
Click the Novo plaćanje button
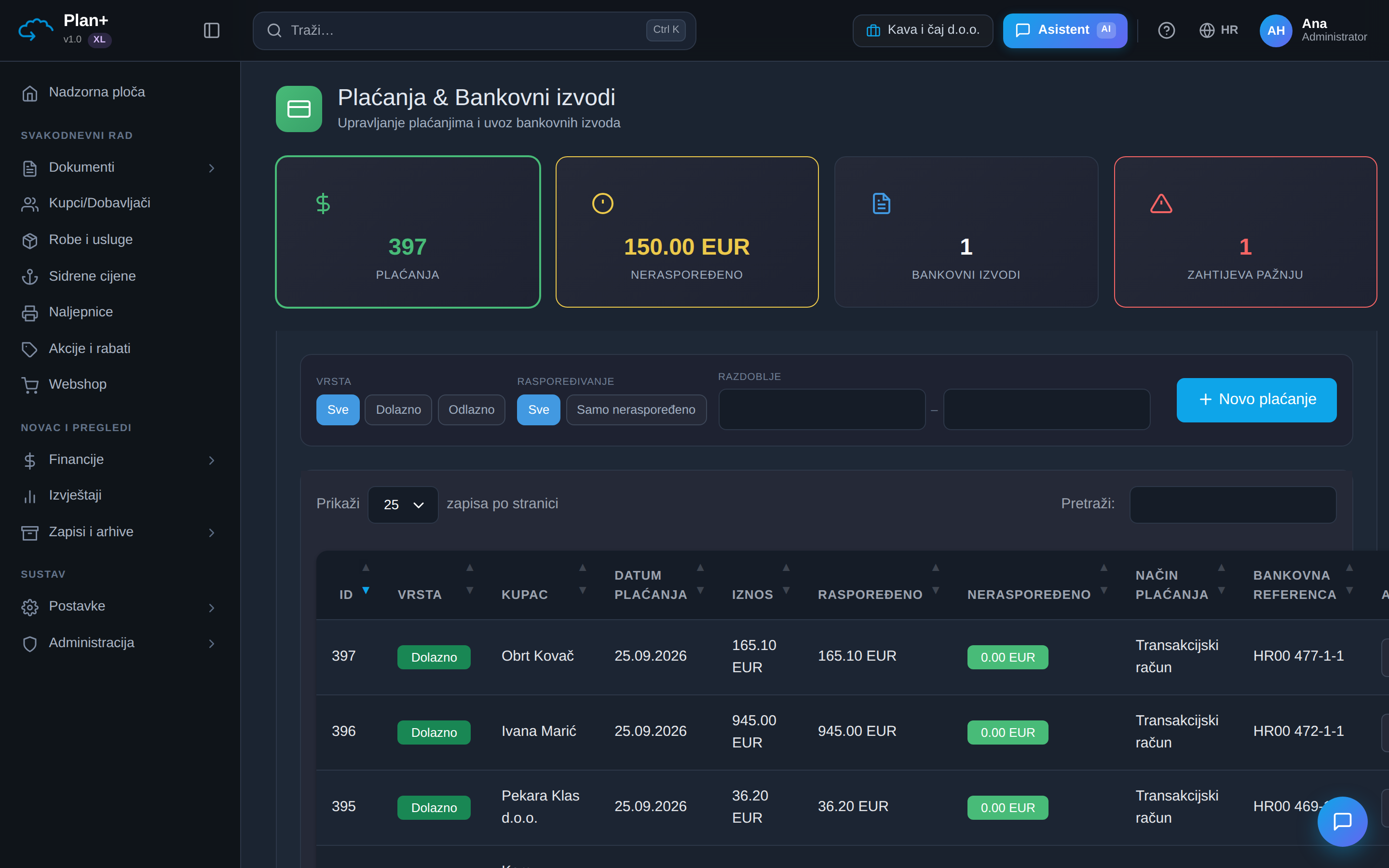coord(1256,400)
